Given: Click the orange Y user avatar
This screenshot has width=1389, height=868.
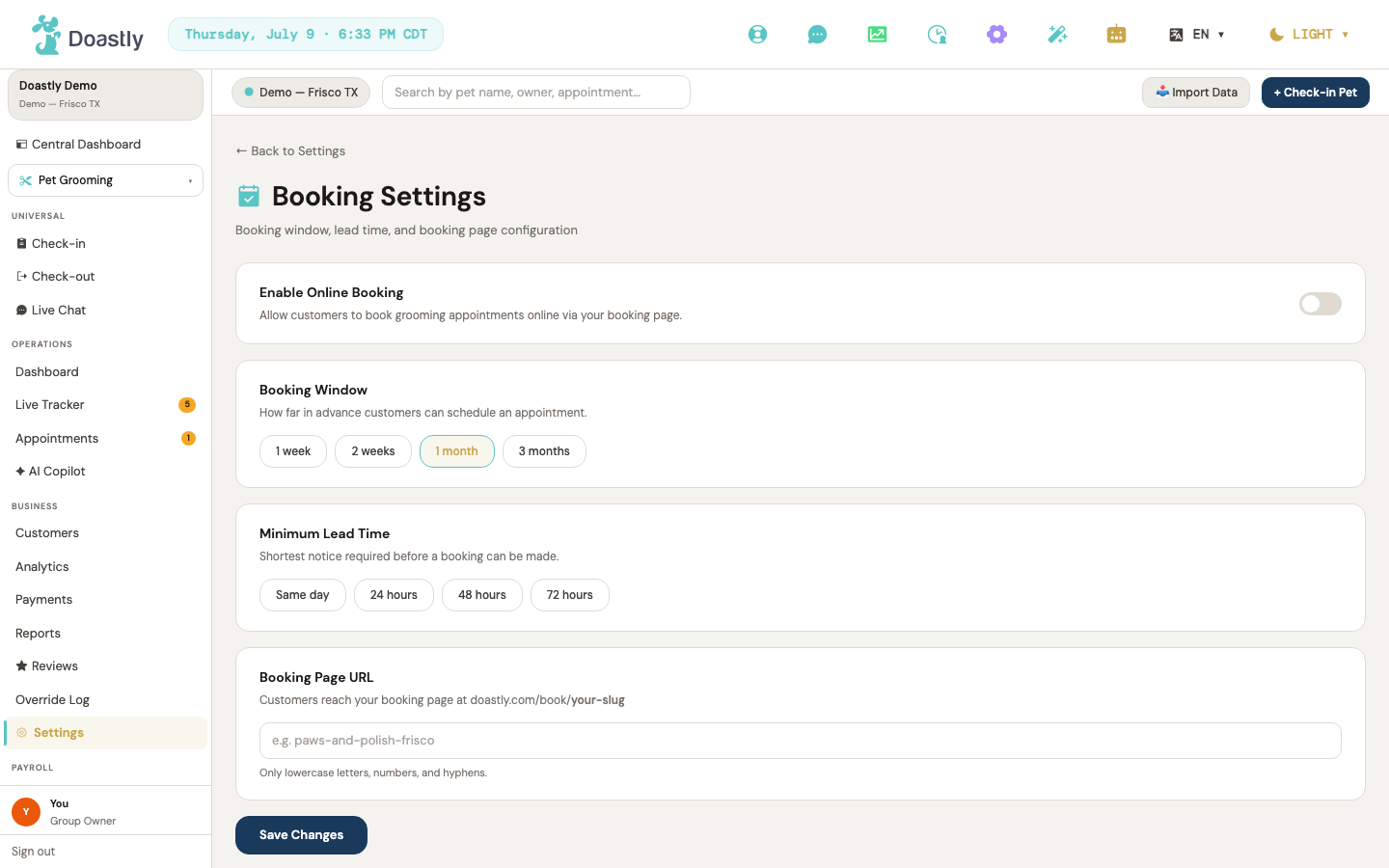Looking at the screenshot, I should point(26,812).
